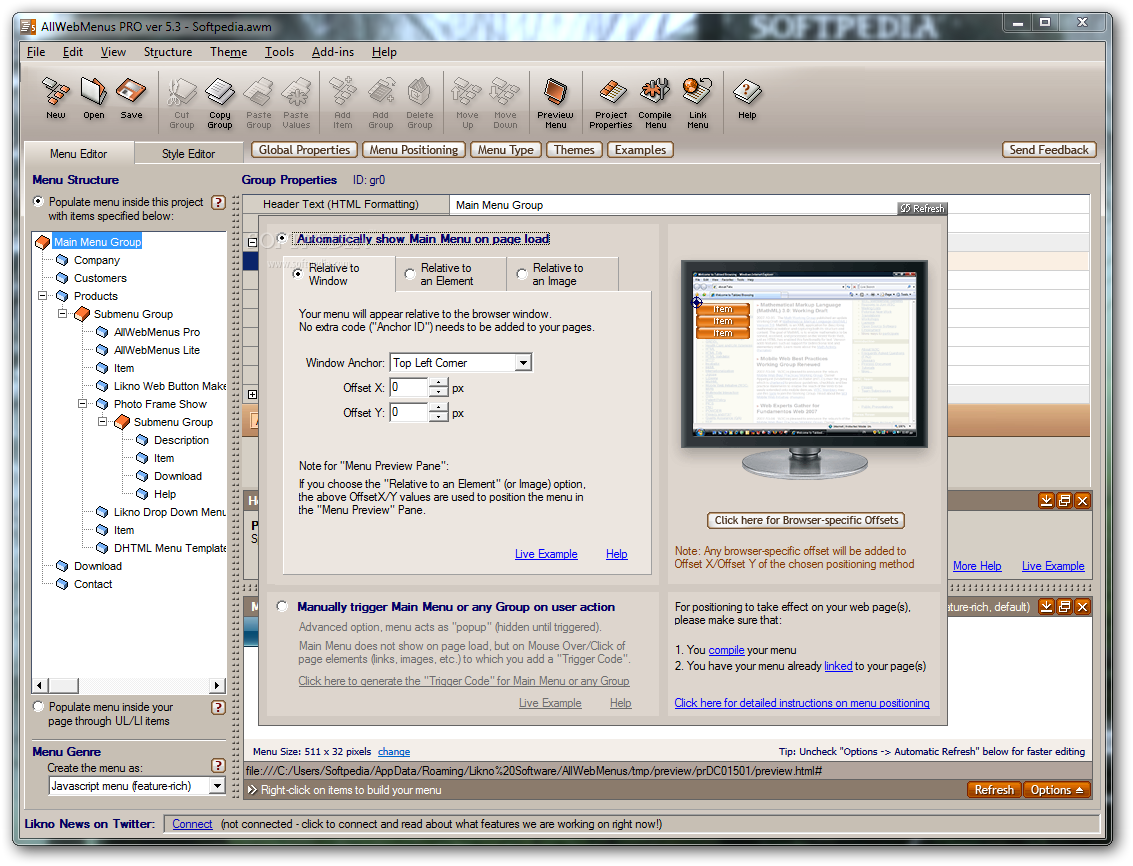
Task: Click the Refresh button in bottom bar
Action: point(994,790)
